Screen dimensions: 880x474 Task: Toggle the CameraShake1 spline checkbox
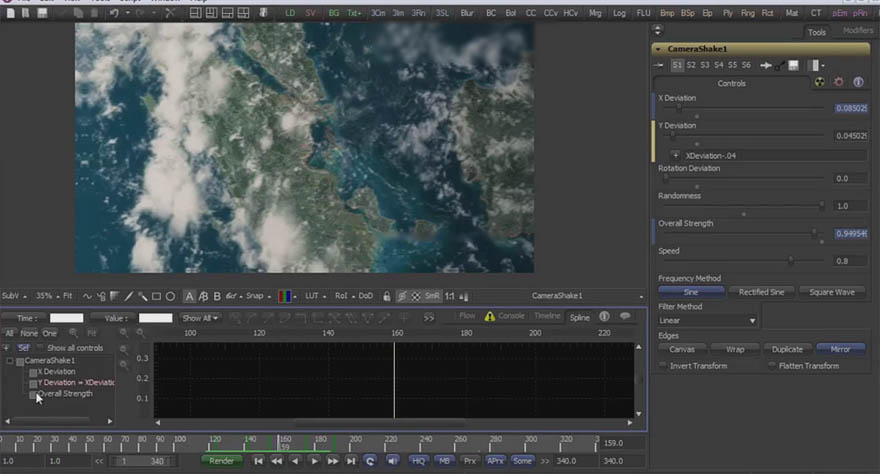(20, 361)
